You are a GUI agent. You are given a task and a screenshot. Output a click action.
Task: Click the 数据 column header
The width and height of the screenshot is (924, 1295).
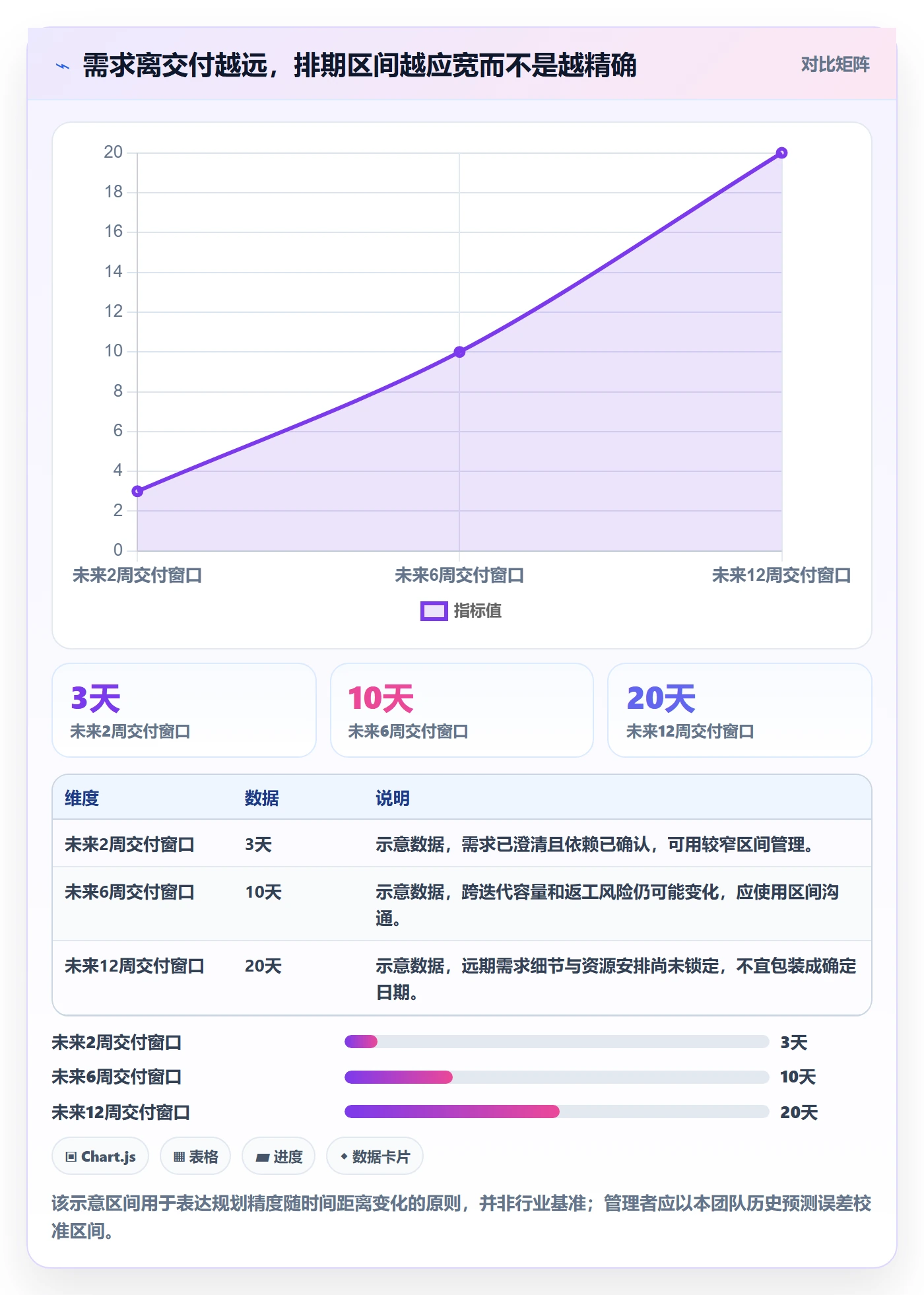point(262,799)
